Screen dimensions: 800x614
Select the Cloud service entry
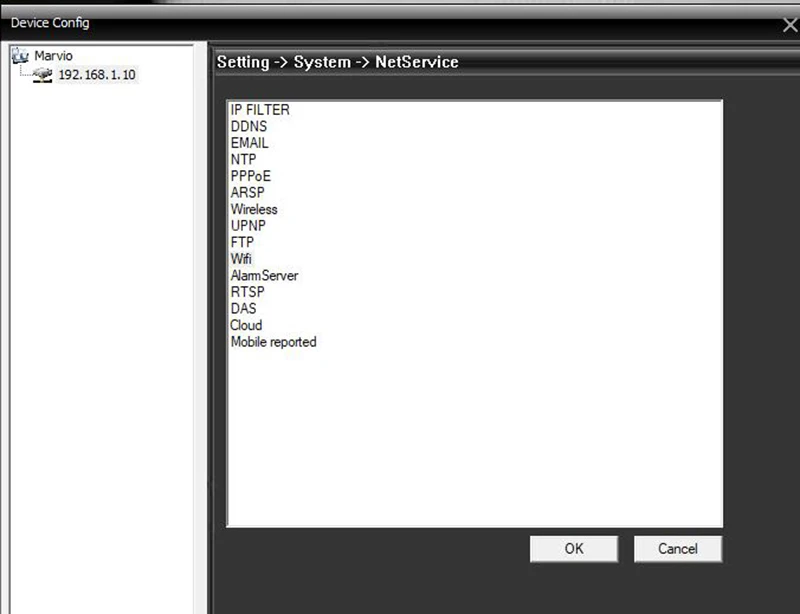point(246,325)
